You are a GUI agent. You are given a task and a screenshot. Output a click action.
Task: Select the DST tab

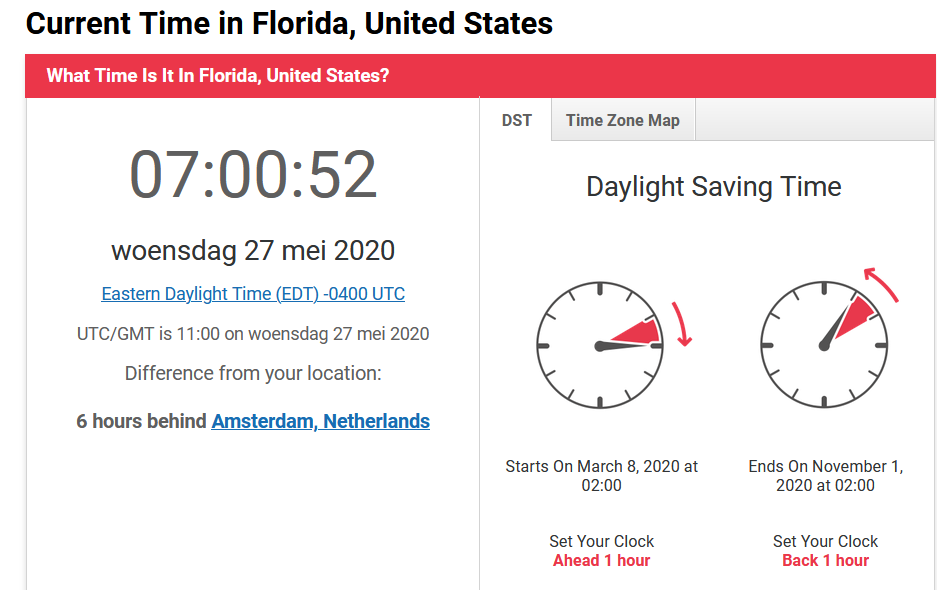click(516, 120)
